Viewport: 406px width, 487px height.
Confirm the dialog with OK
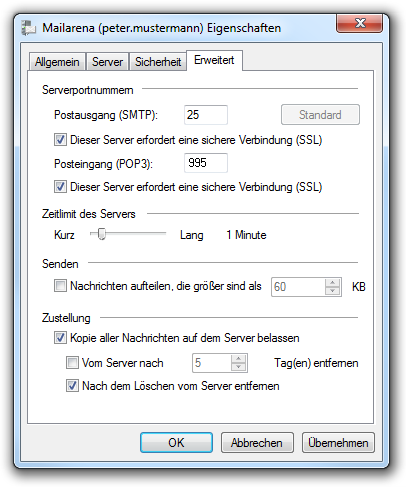(176, 443)
